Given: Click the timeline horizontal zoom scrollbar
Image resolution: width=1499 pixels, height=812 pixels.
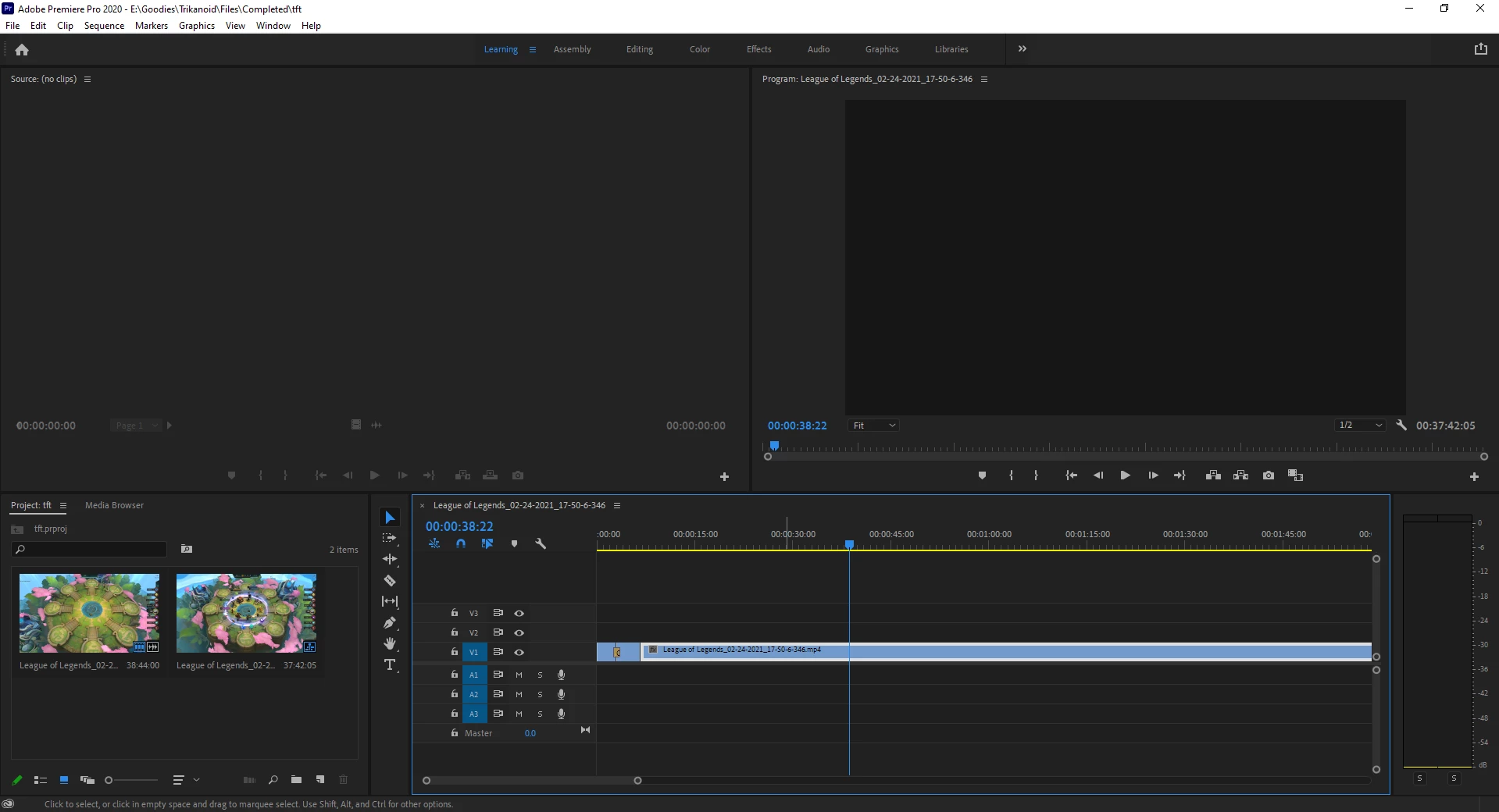Looking at the screenshot, I should [x=532, y=781].
